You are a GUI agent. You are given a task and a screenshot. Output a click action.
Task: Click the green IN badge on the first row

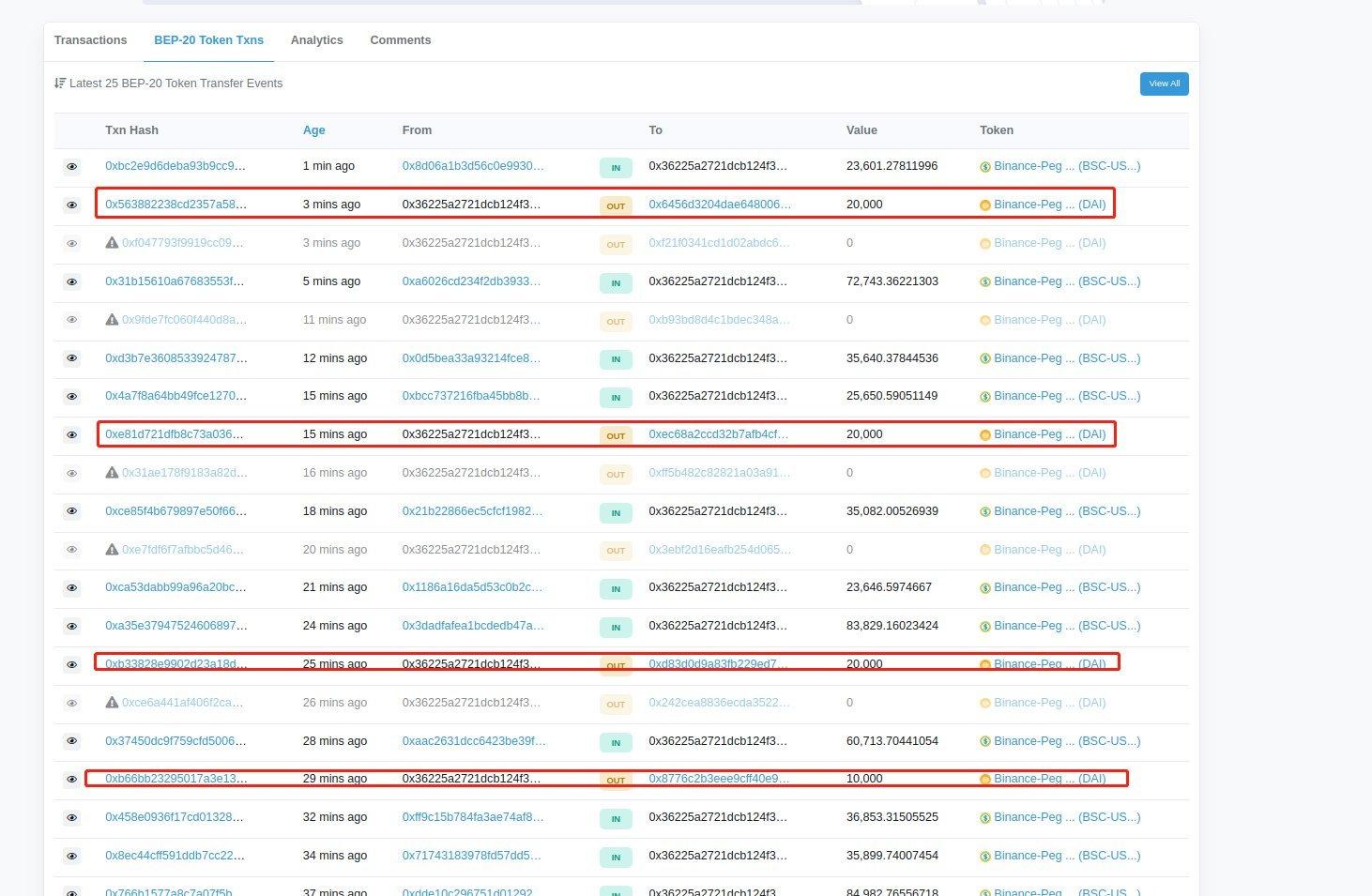(x=616, y=167)
